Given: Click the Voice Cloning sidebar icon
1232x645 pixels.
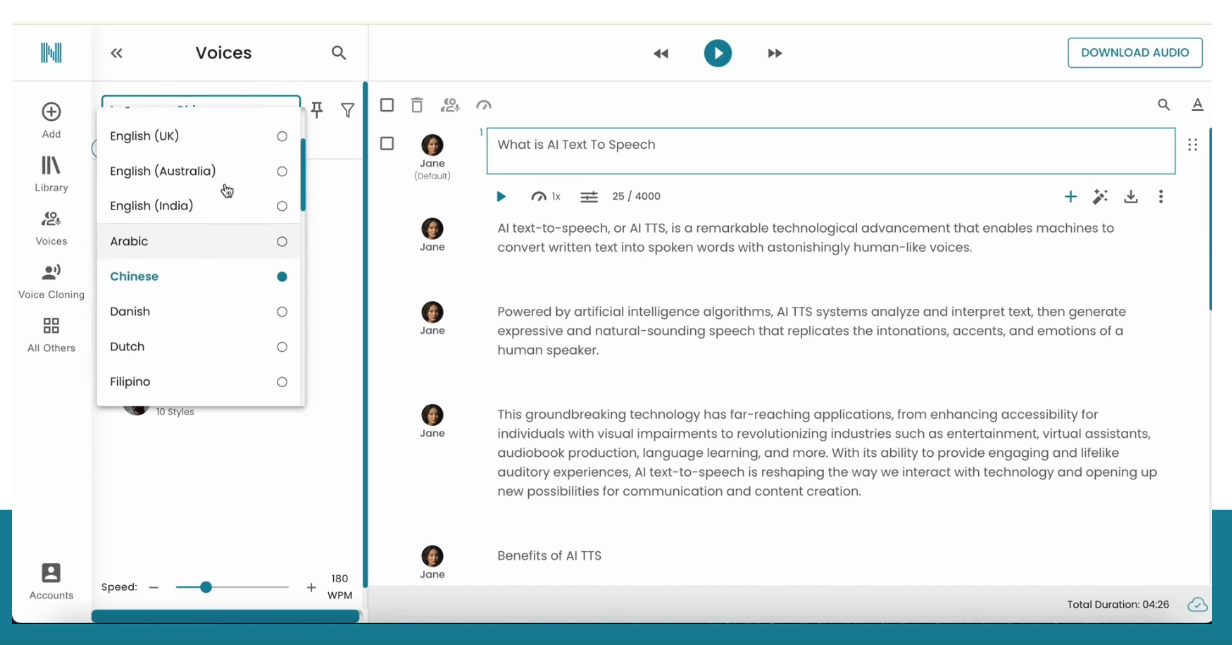Looking at the screenshot, I should 51,273.
